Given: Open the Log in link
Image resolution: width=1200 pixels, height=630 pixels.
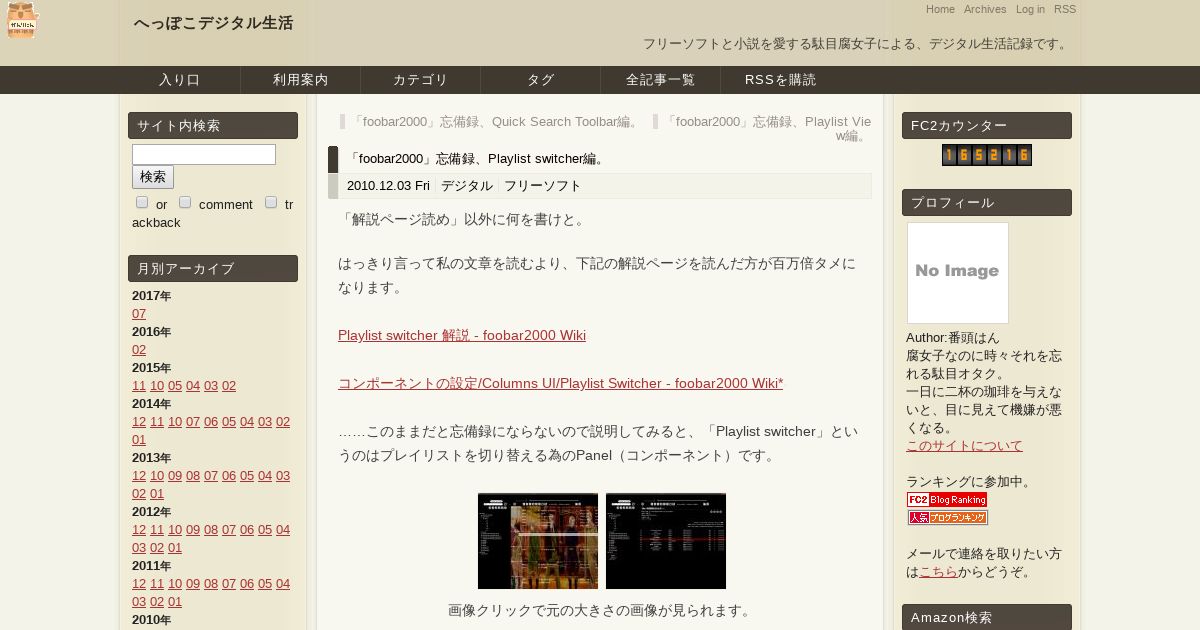Looking at the screenshot, I should click(1030, 9).
